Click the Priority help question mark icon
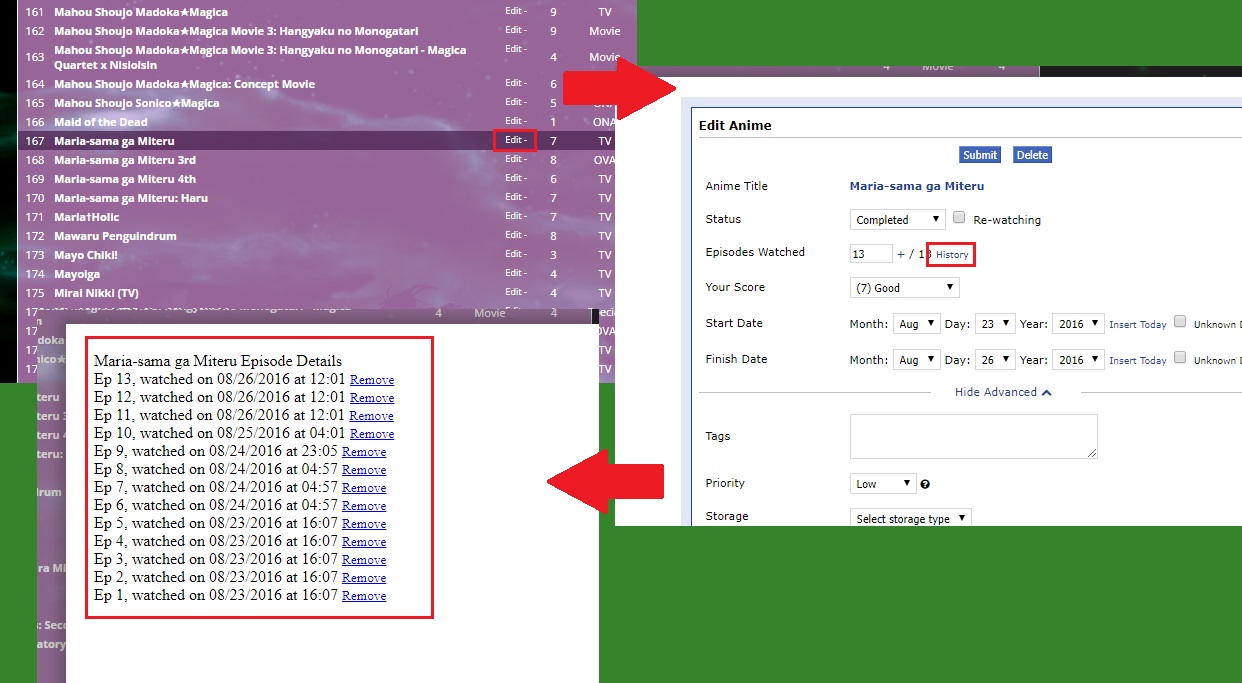 [925, 484]
